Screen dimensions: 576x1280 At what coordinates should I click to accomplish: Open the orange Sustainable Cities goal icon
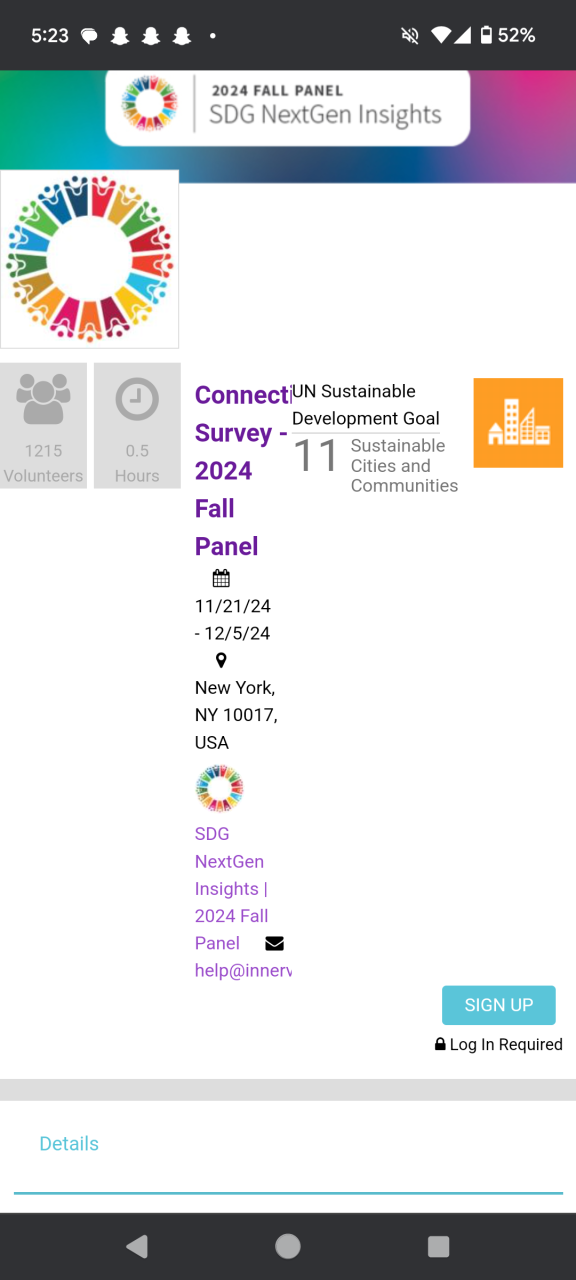(518, 422)
